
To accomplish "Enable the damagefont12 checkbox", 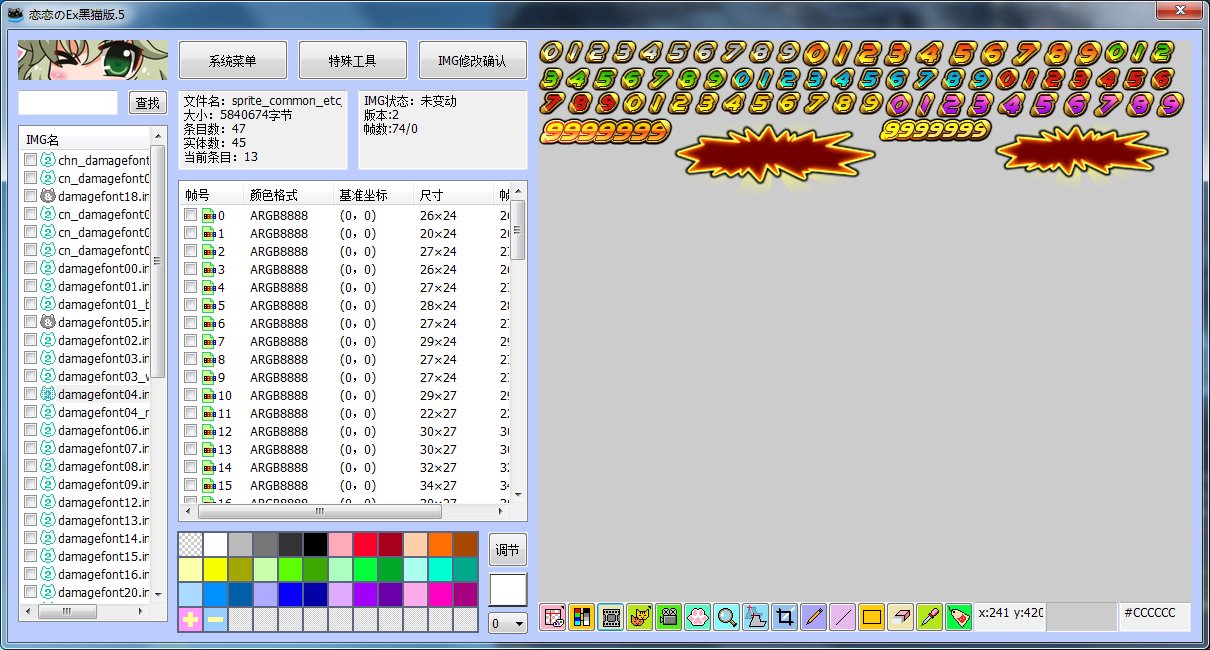I will click(x=31, y=502).
